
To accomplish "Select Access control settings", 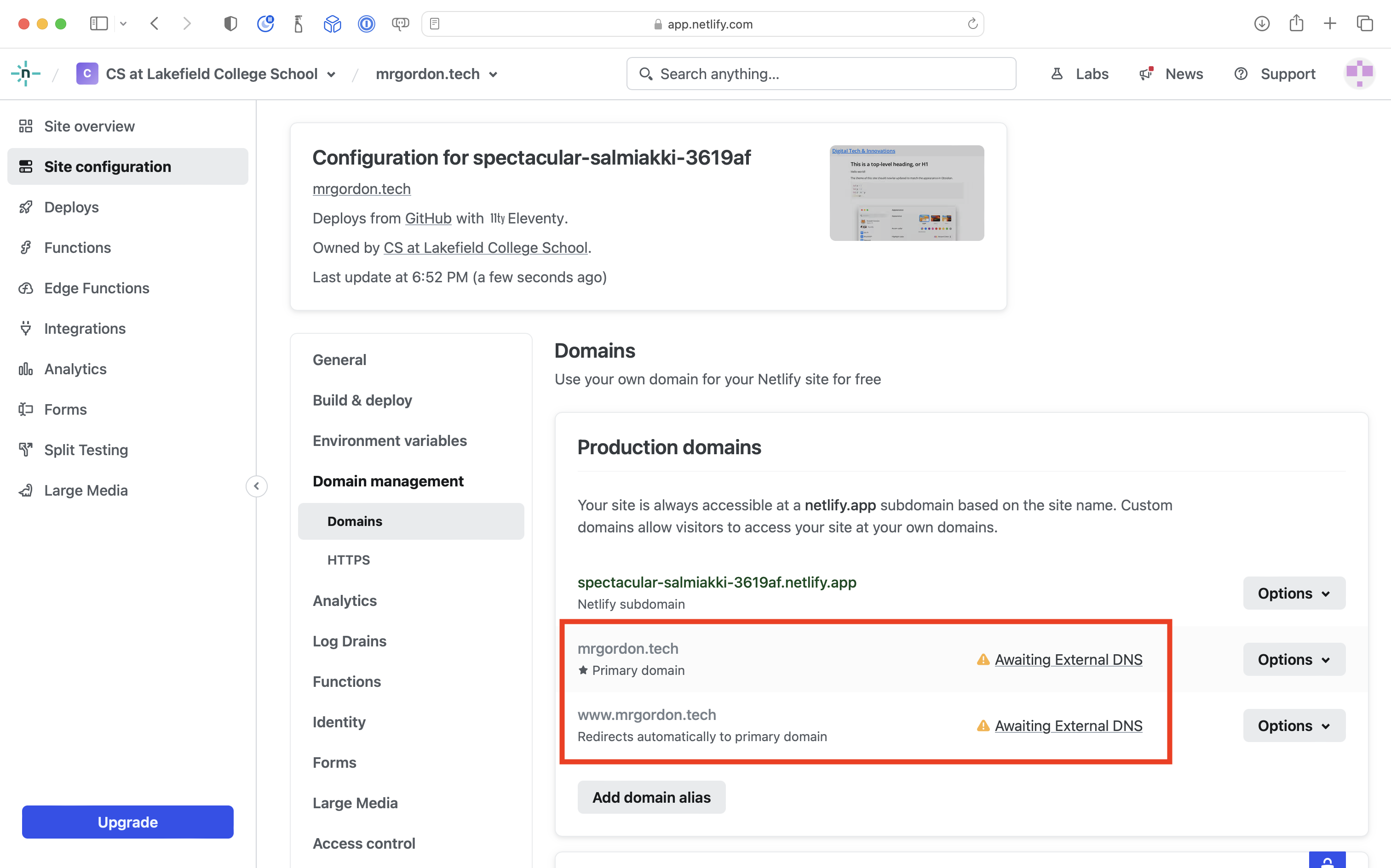I will point(363,843).
